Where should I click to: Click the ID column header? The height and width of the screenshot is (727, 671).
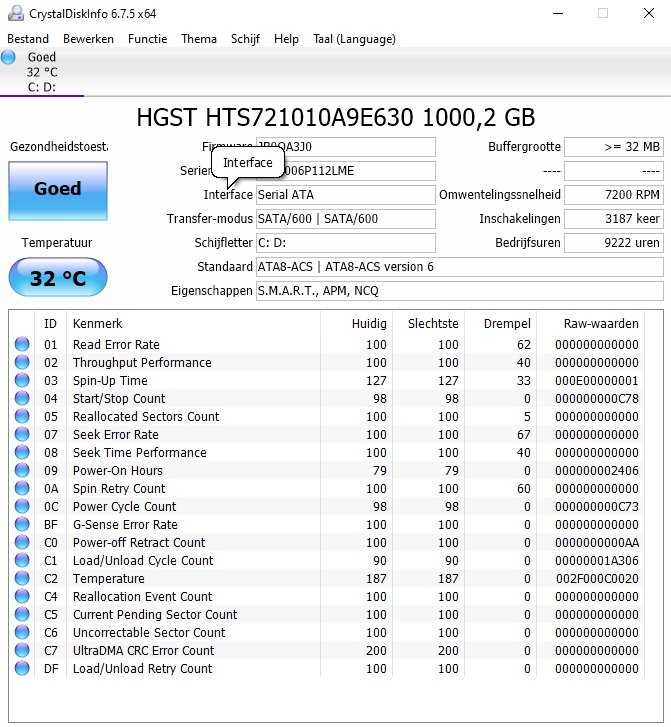[51, 324]
